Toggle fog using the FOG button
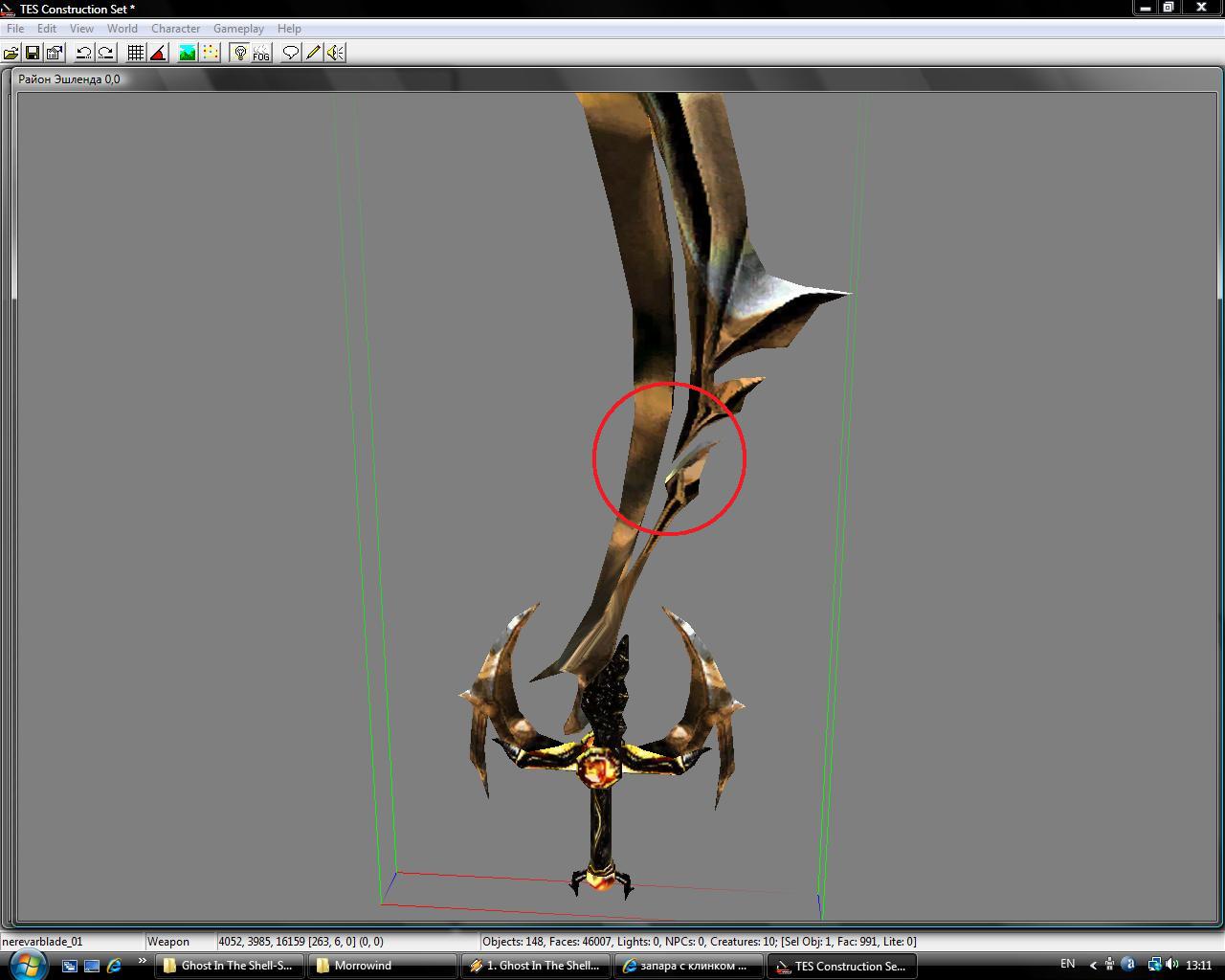The height and width of the screenshot is (980, 1225). coord(261,53)
